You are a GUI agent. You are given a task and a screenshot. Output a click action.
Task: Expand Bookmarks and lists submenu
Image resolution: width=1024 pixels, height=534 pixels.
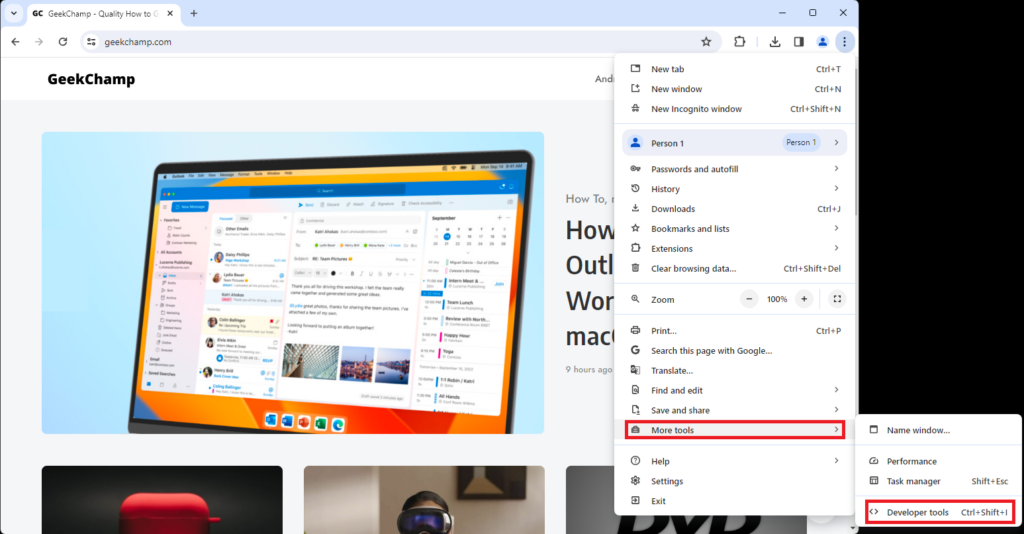(734, 229)
